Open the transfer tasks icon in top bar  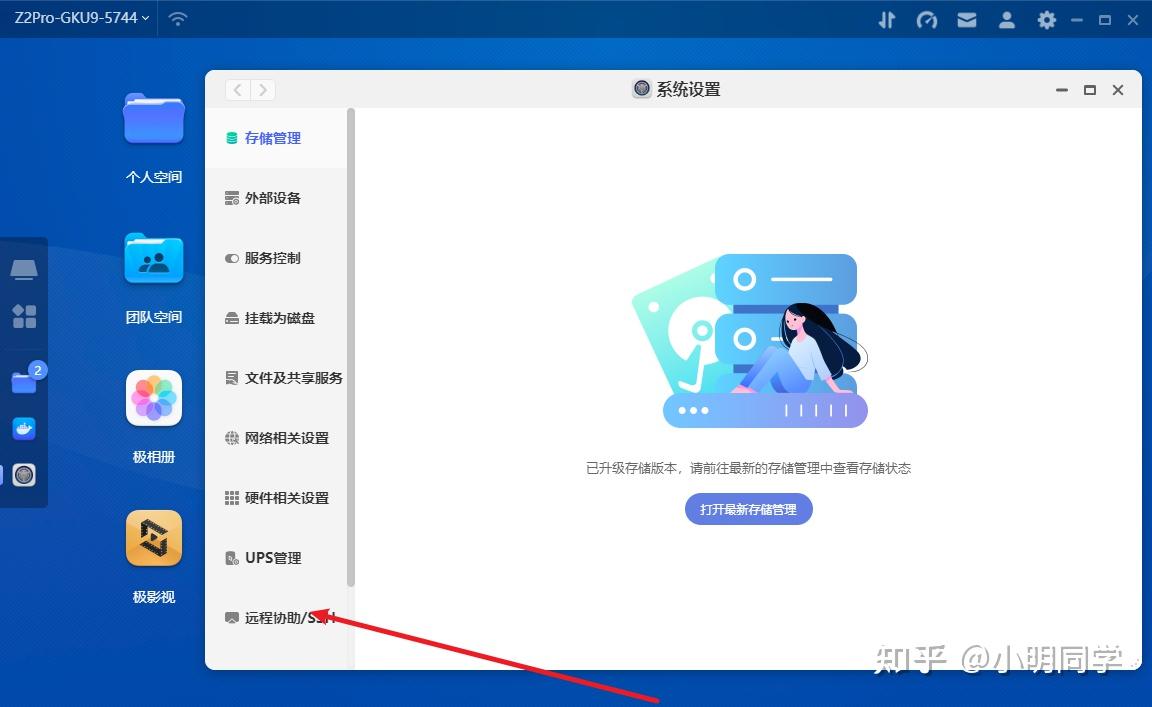coord(886,18)
